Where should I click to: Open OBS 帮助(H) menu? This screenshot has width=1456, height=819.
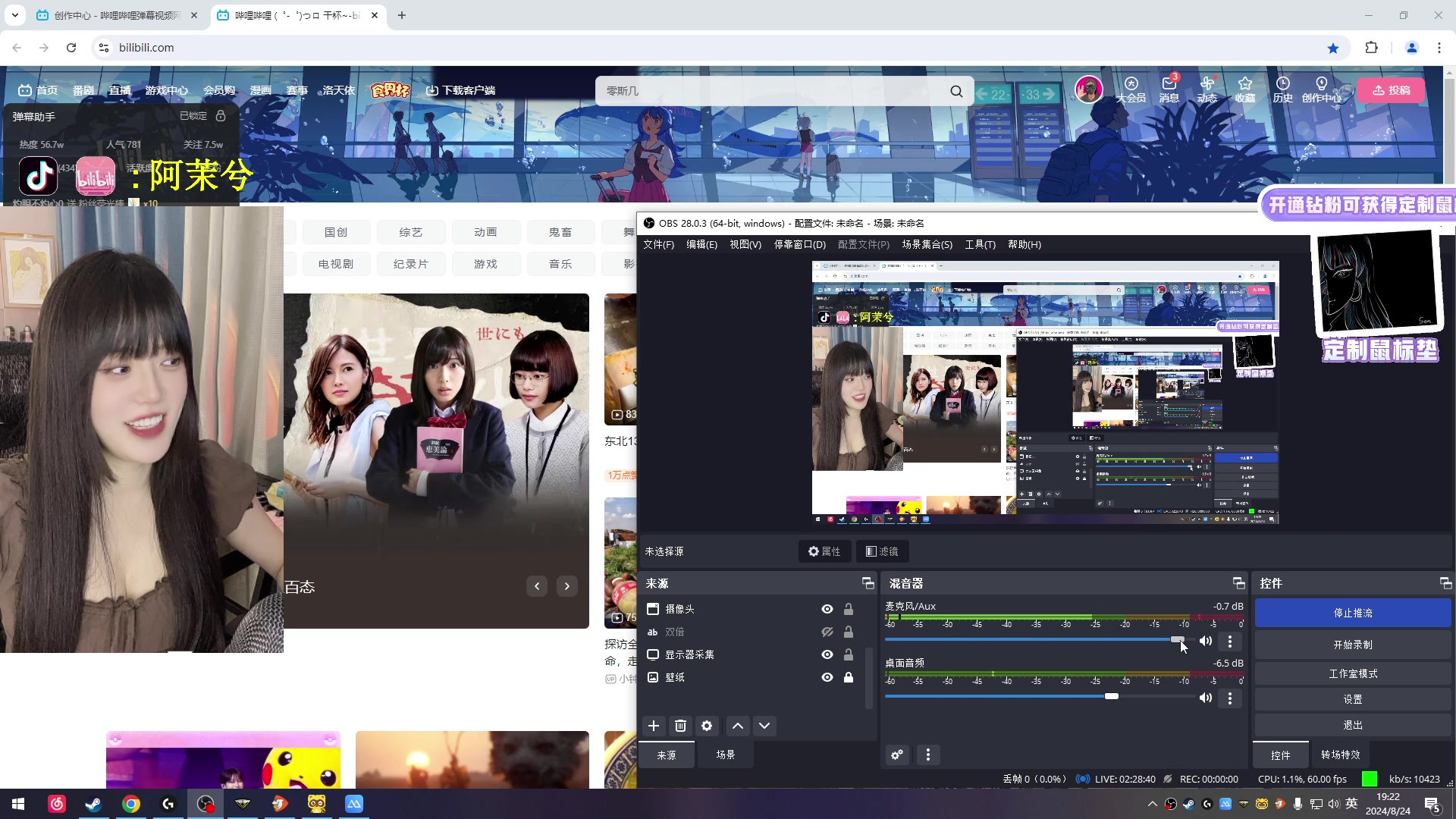(x=1024, y=244)
